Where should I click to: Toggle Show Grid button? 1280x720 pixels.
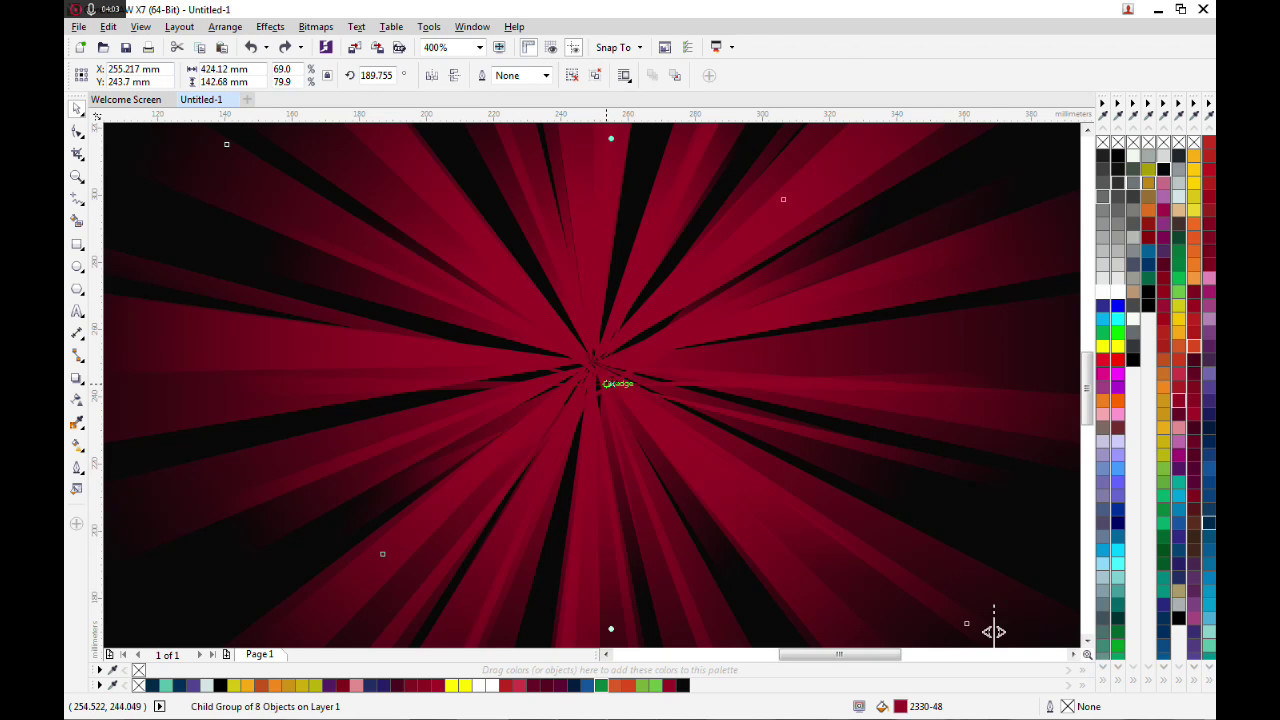(x=551, y=47)
